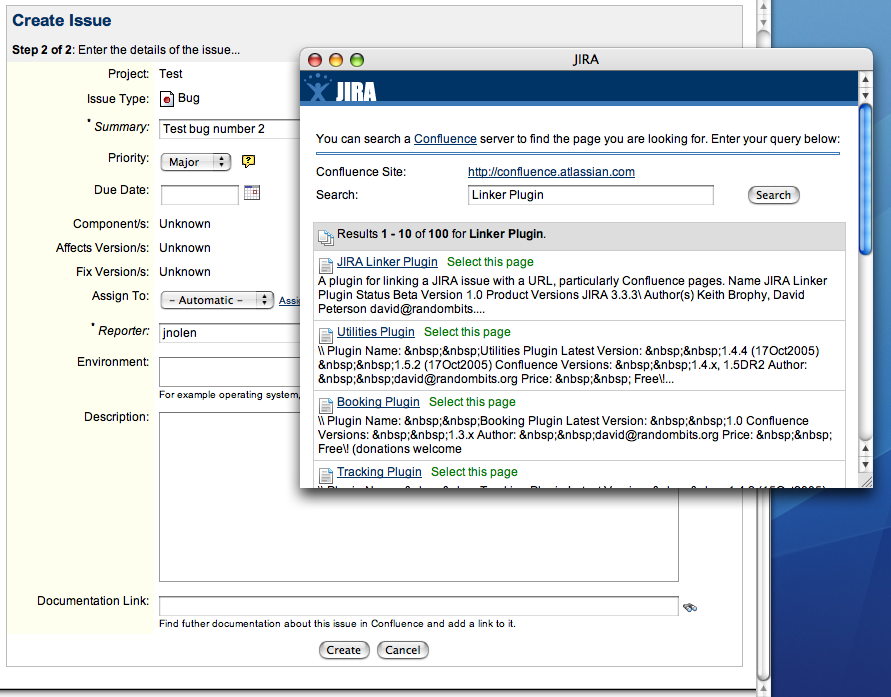Close the JIRA popup window
891x697 pixels.
pos(315,60)
